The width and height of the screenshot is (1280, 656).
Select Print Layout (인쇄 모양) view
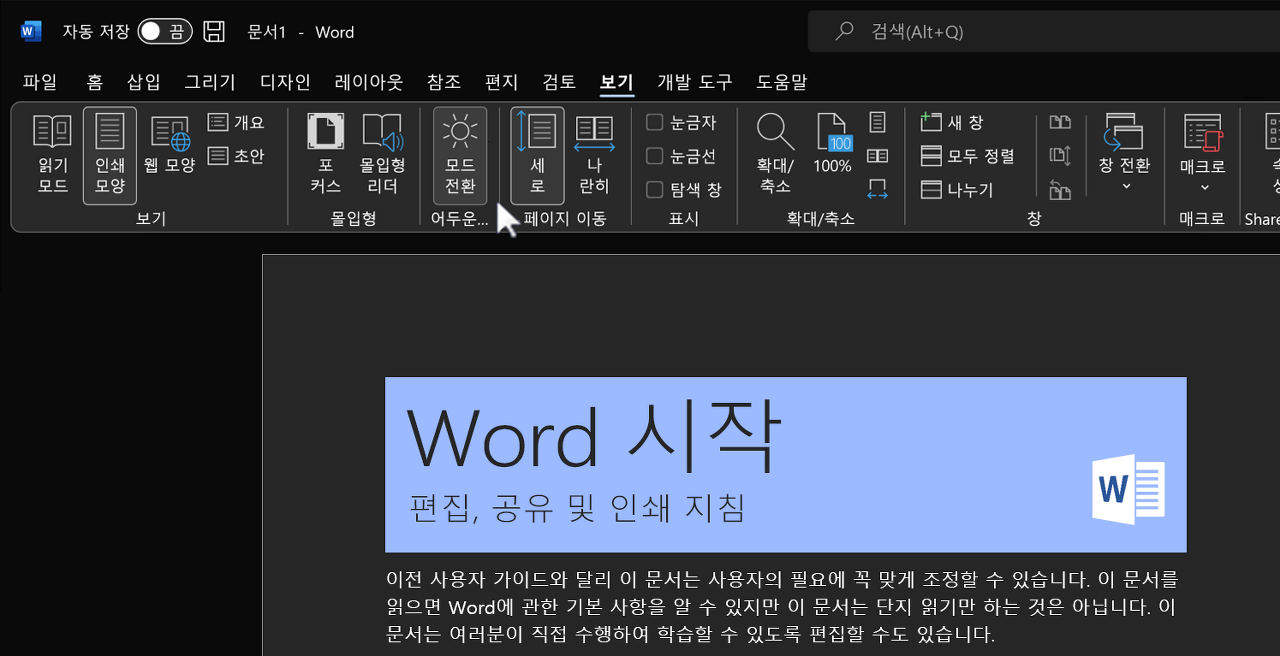point(110,155)
